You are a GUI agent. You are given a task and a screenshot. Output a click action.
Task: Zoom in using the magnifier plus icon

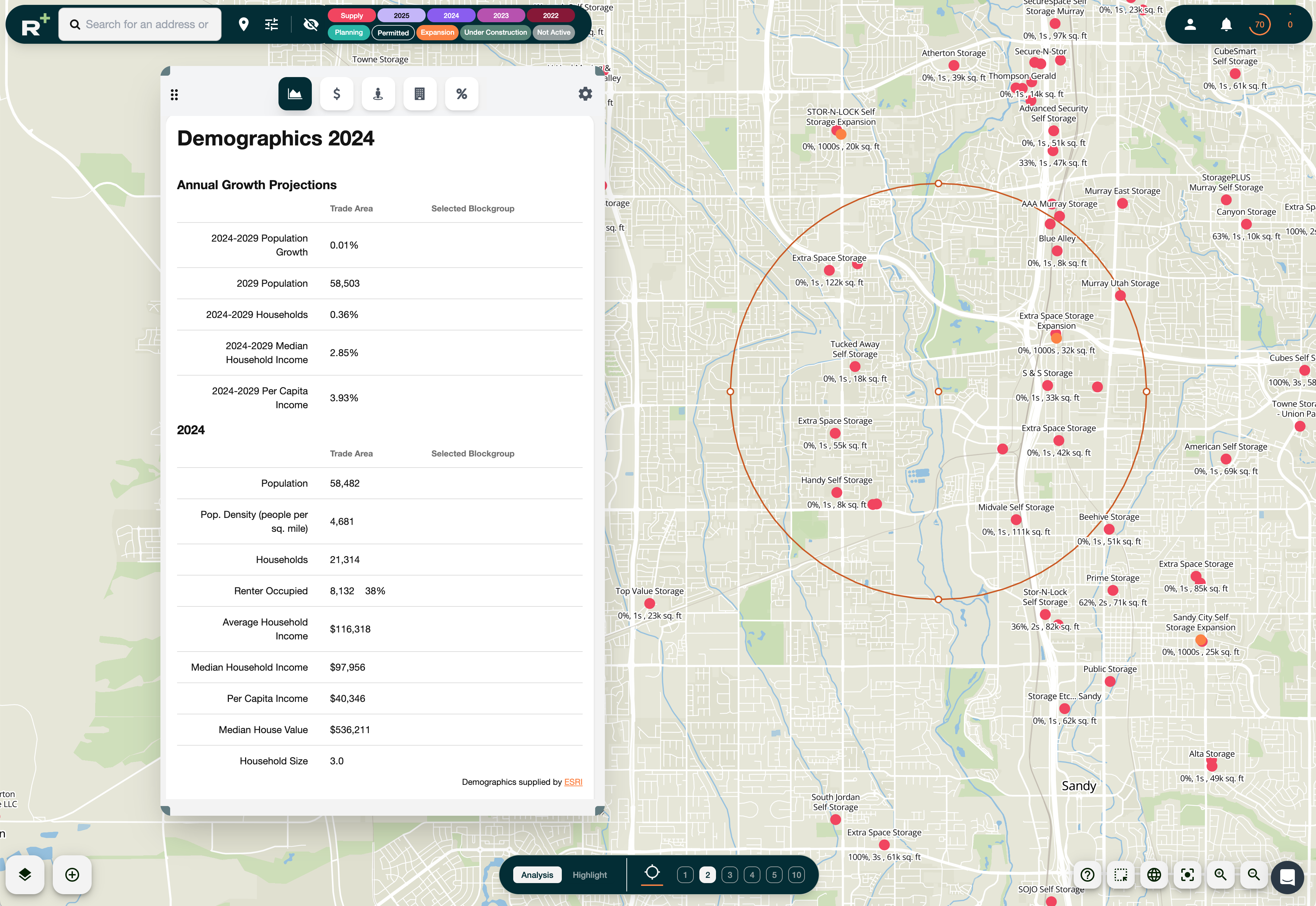point(1221,875)
